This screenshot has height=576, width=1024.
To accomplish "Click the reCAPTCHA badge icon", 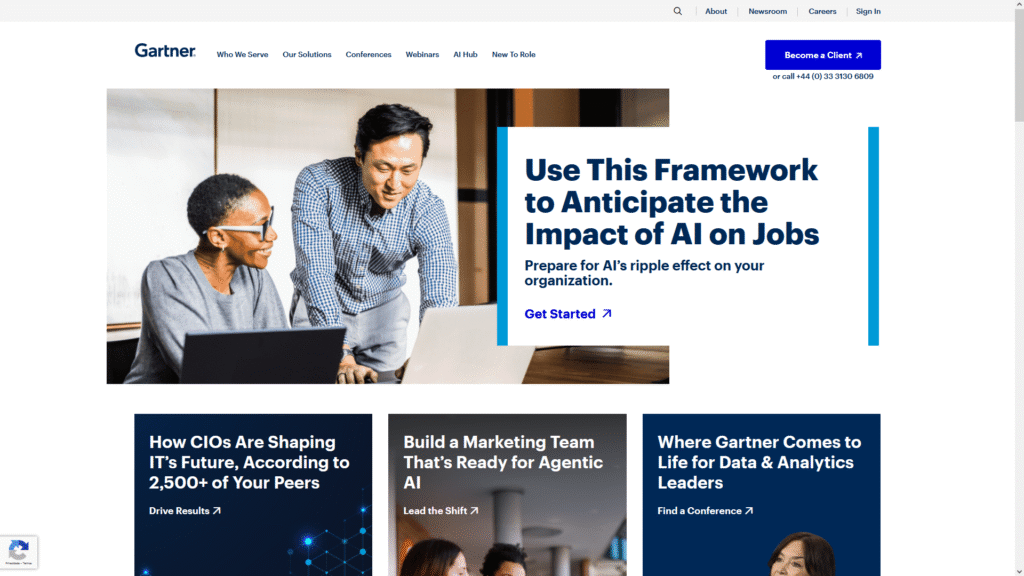I will tap(18, 552).
